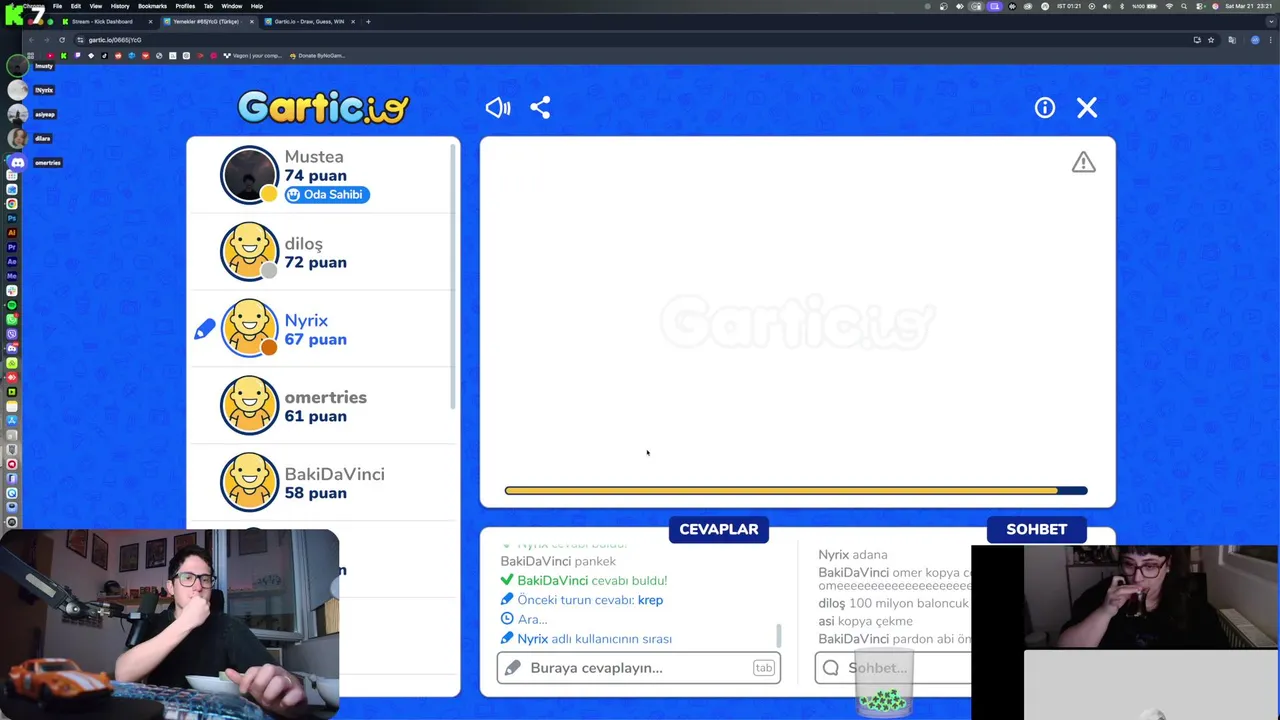Click the player list scrollbar
Screen dimensions: 1280x720
454,275
